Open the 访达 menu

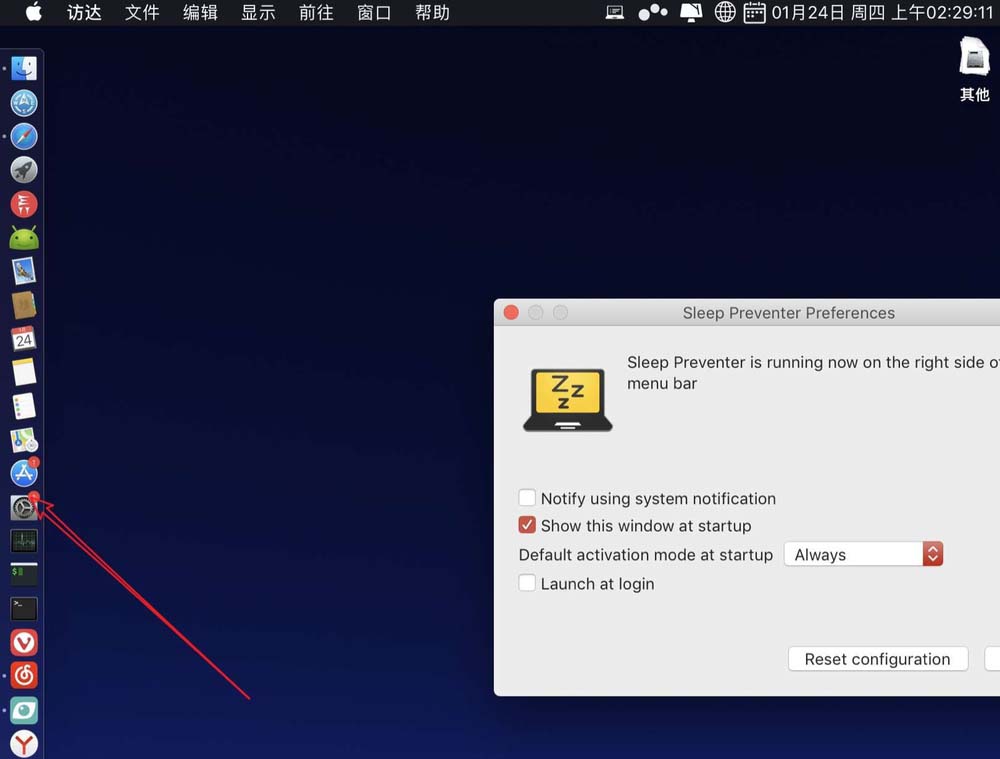84,12
